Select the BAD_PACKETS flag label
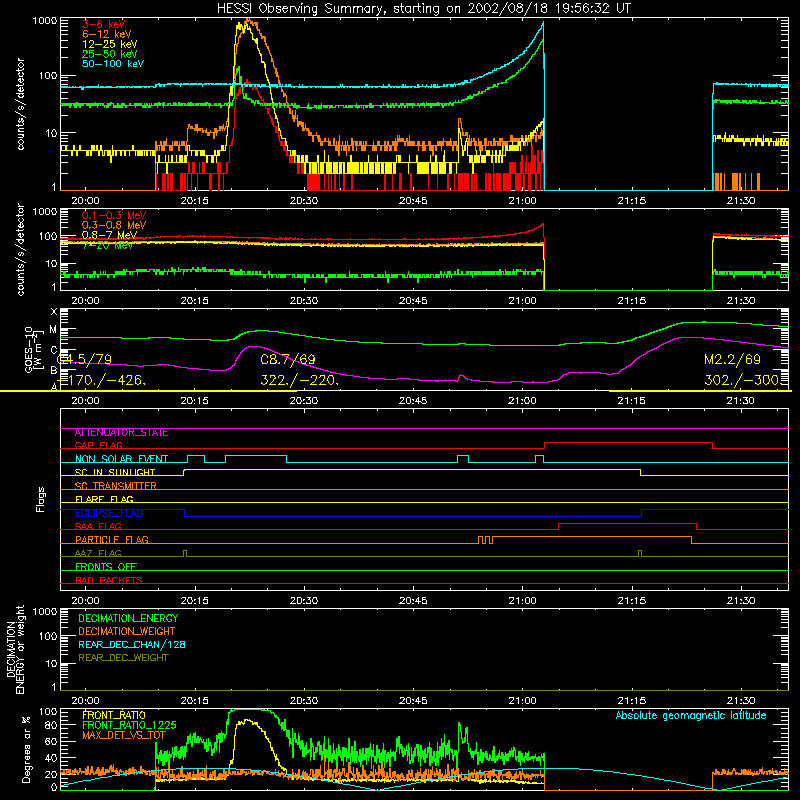 (x=109, y=581)
